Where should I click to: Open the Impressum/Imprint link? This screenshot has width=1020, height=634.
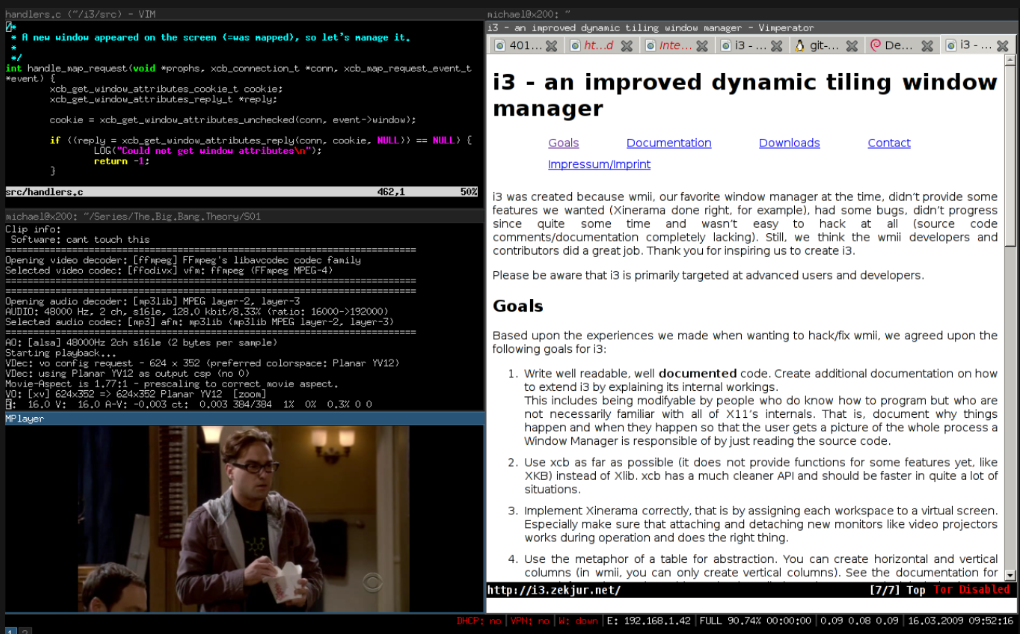point(599,165)
